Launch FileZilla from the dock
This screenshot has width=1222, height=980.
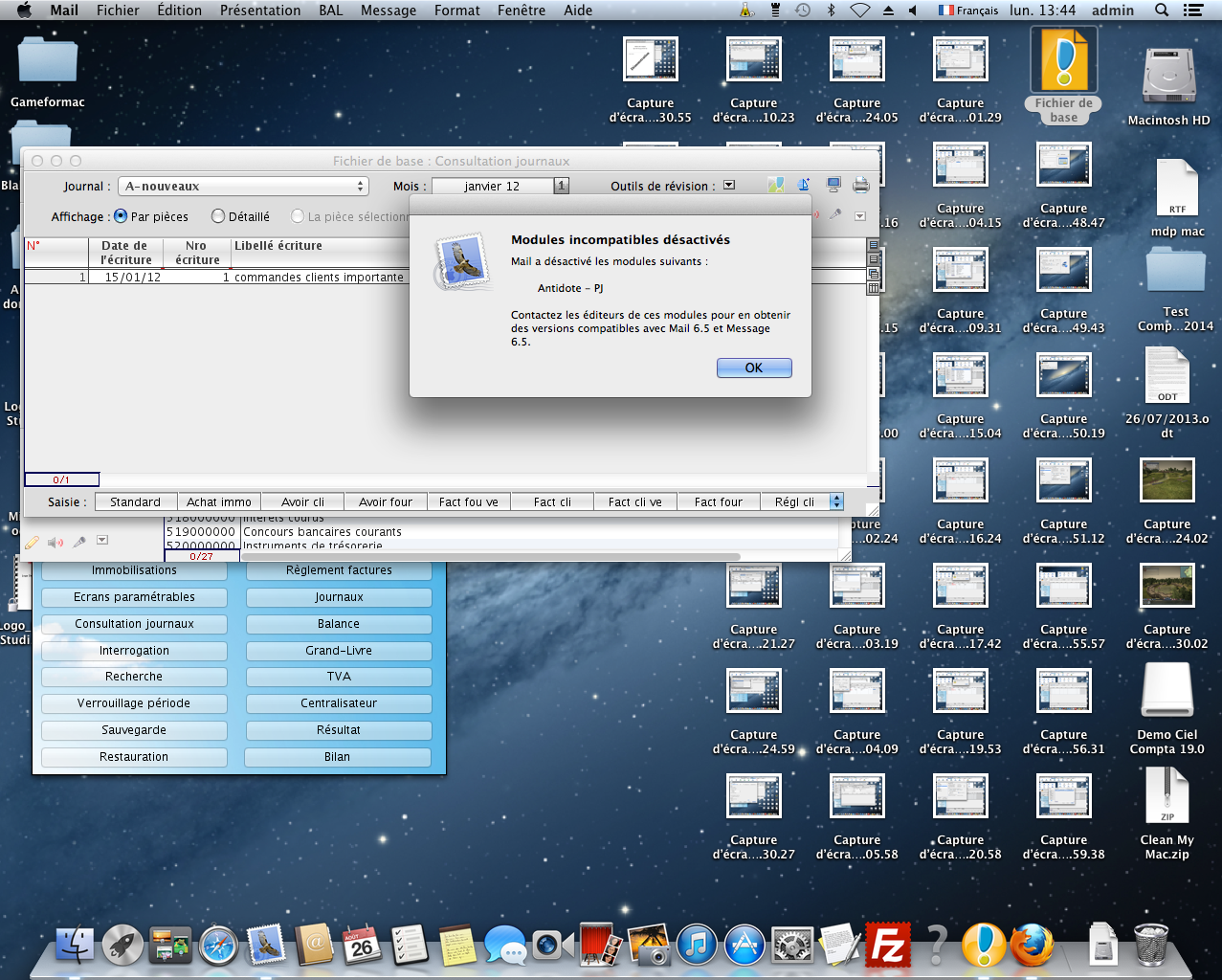point(888,946)
